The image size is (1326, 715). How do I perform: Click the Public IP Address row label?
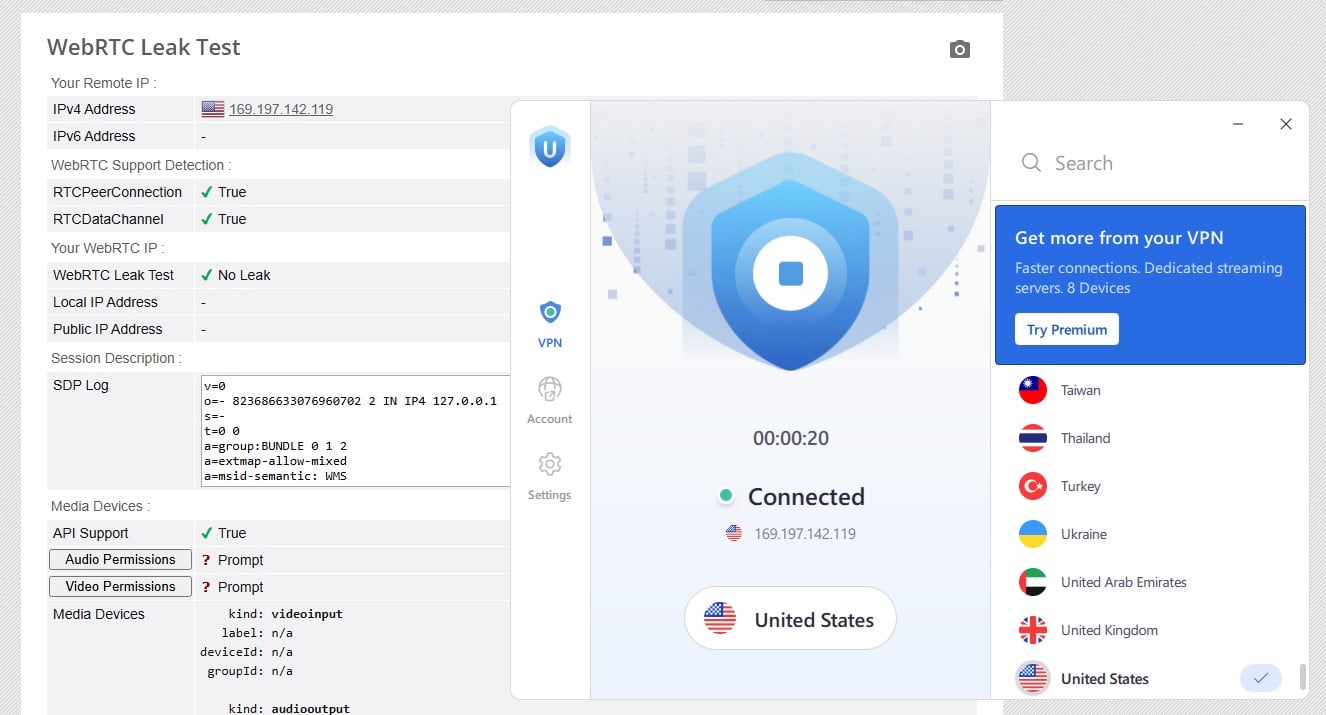pos(108,329)
